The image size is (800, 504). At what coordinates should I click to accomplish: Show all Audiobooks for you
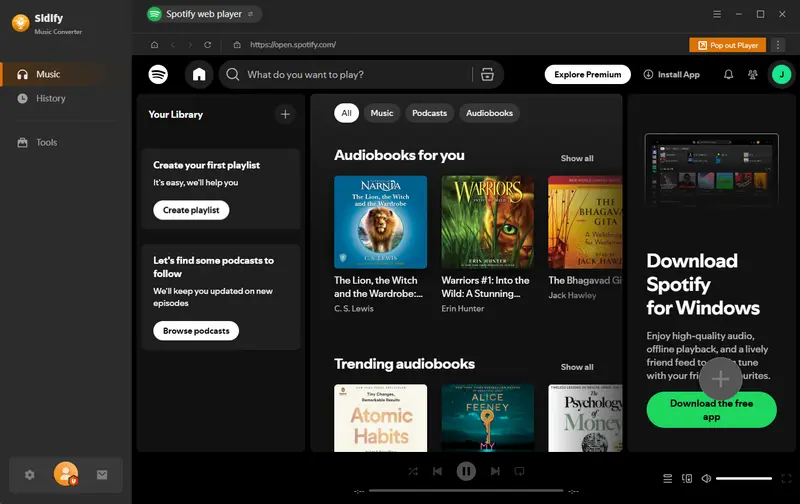pyautogui.click(x=577, y=159)
